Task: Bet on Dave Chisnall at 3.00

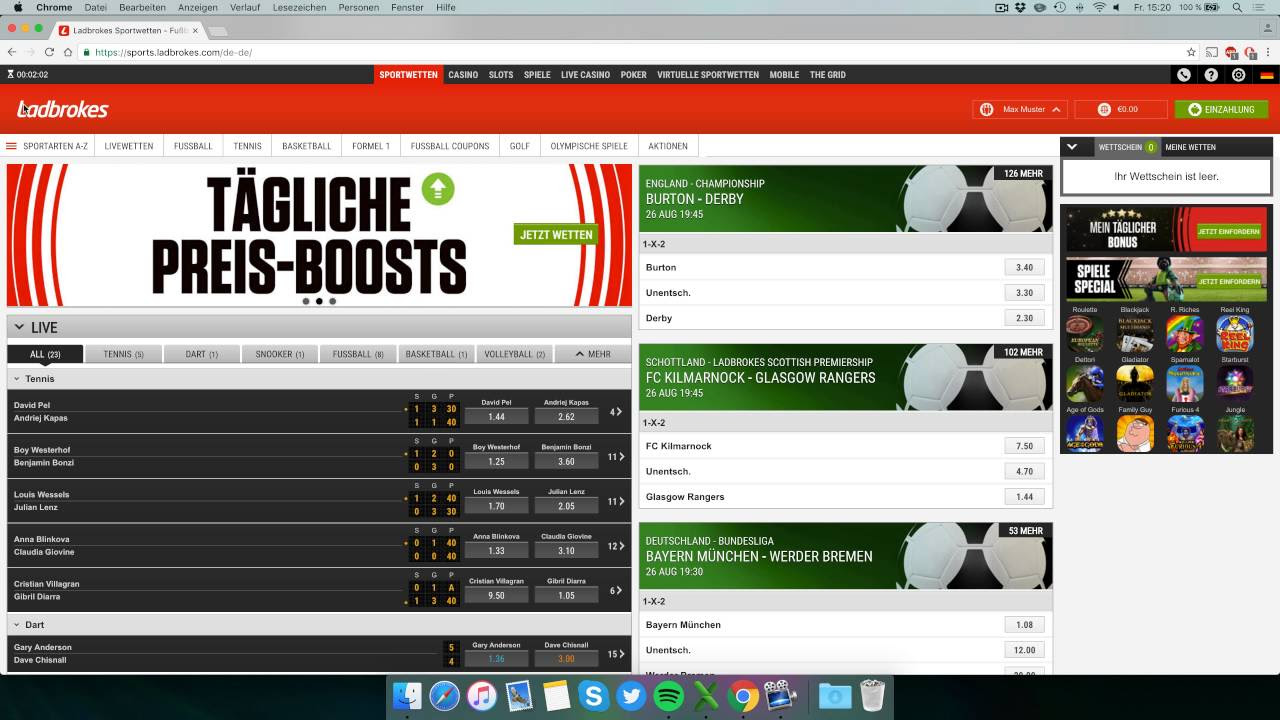Action: (566, 659)
